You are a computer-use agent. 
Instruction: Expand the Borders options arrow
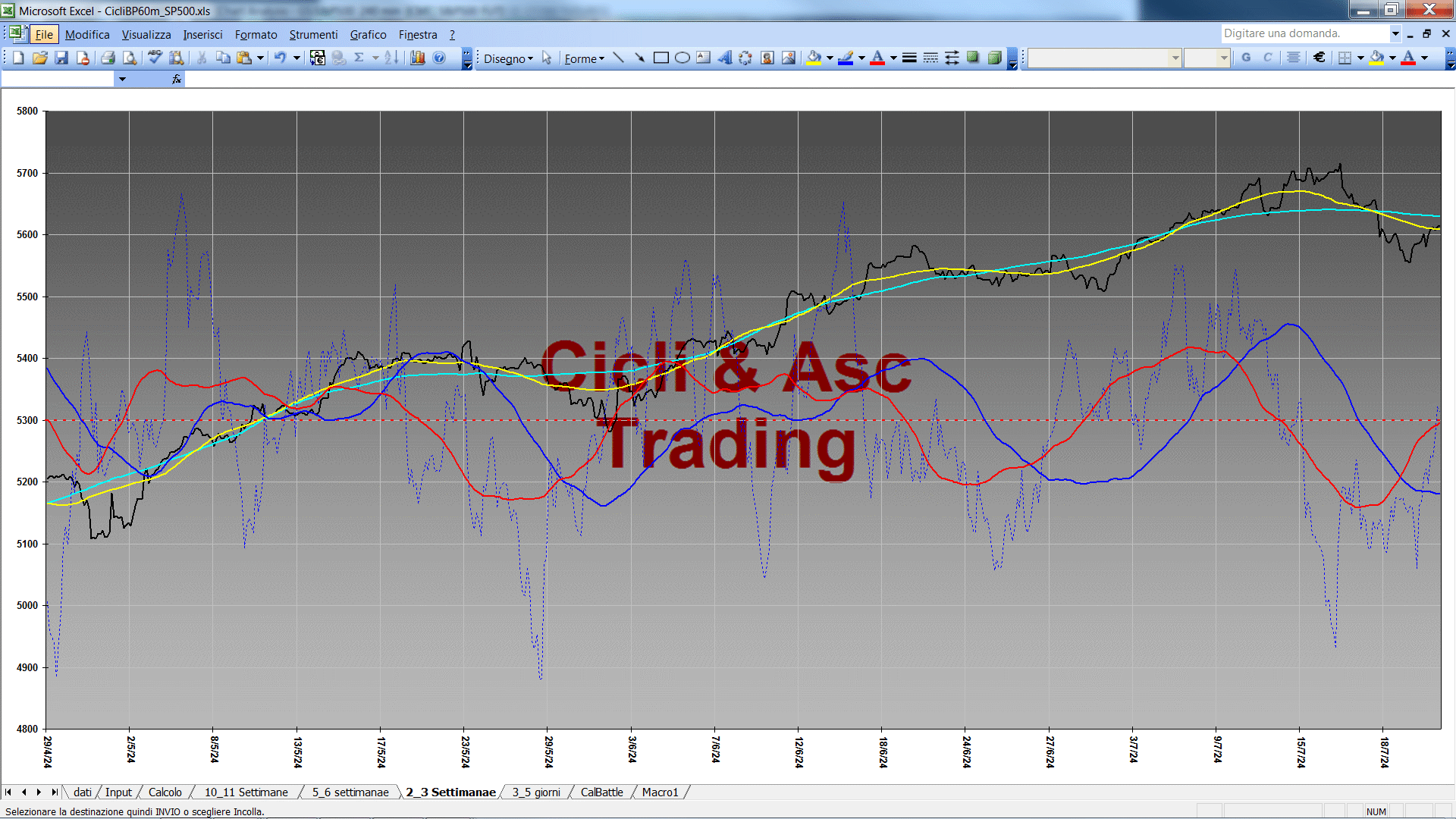click(x=1360, y=58)
